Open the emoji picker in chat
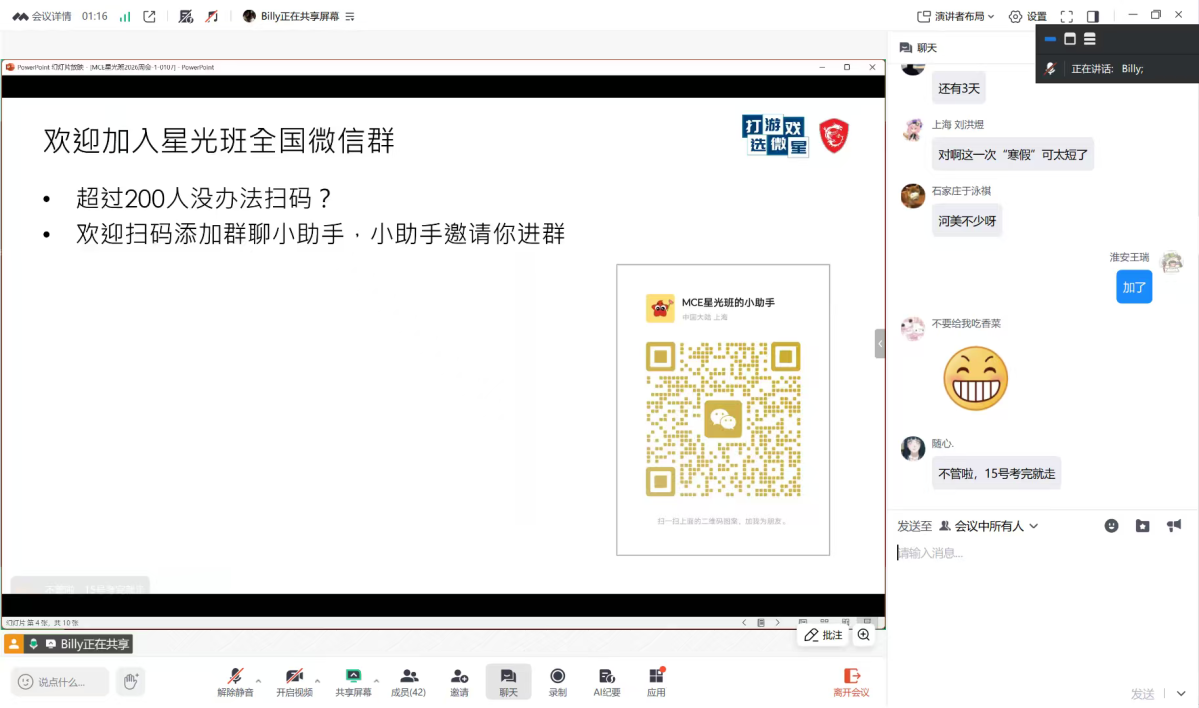The image size is (1199, 708). click(1111, 525)
